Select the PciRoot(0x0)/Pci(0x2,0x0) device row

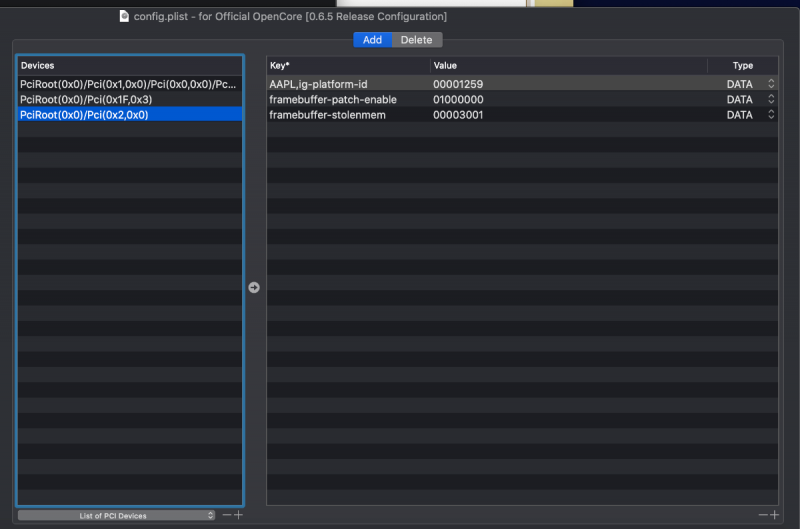(x=130, y=115)
